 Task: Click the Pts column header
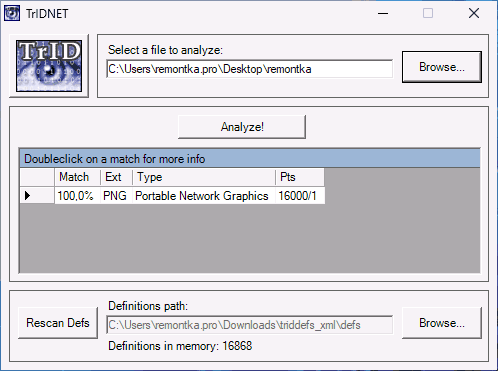(x=300, y=177)
